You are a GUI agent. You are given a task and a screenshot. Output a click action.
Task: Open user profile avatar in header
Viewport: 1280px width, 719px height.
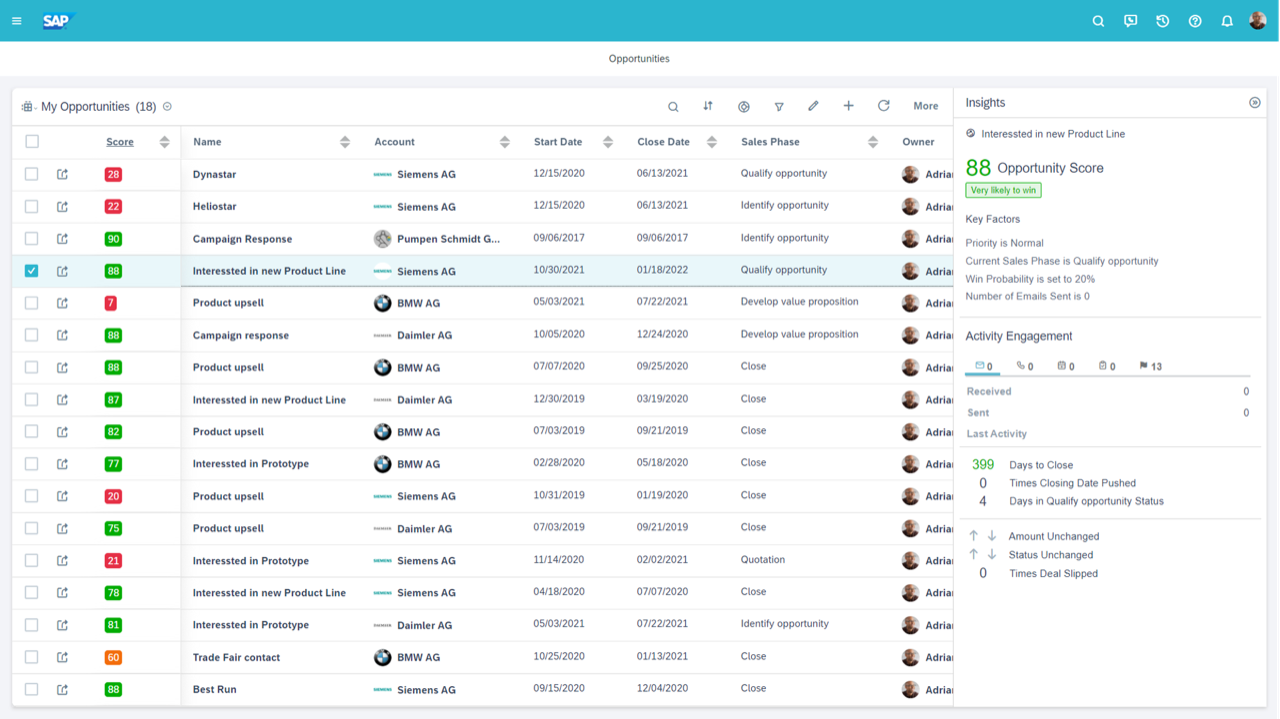(1258, 21)
